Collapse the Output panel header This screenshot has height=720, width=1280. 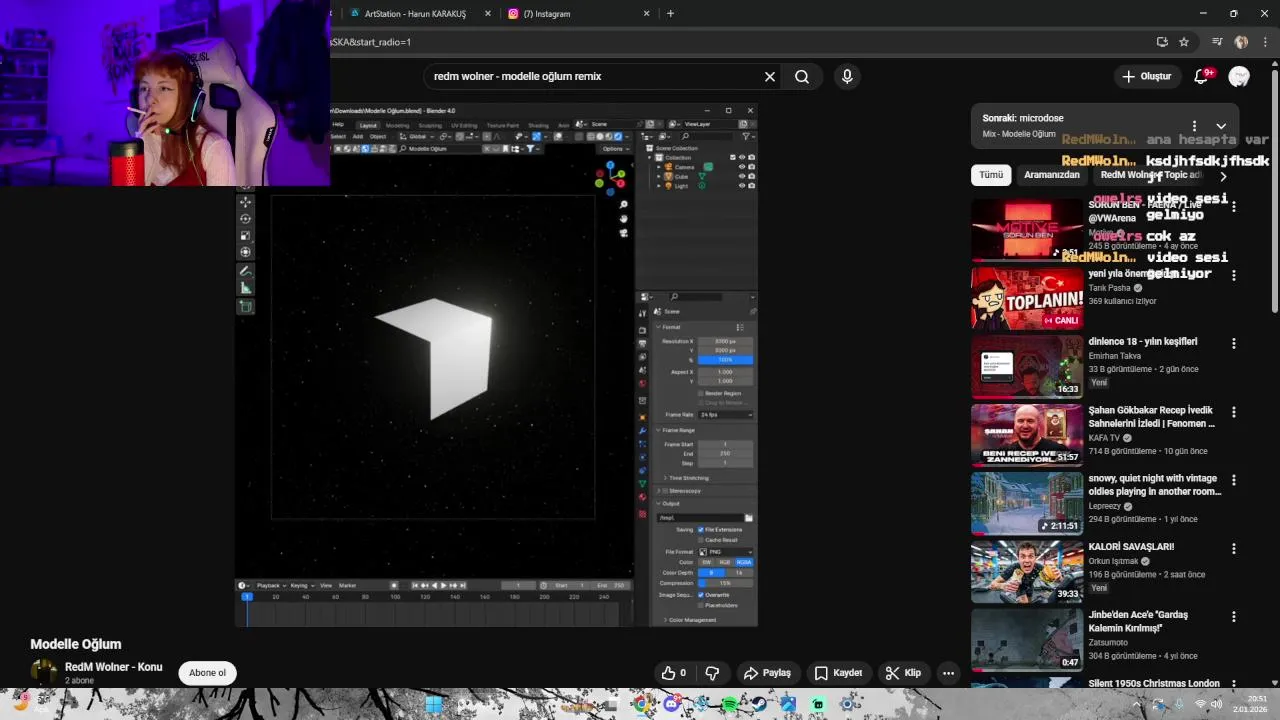click(668, 503)
